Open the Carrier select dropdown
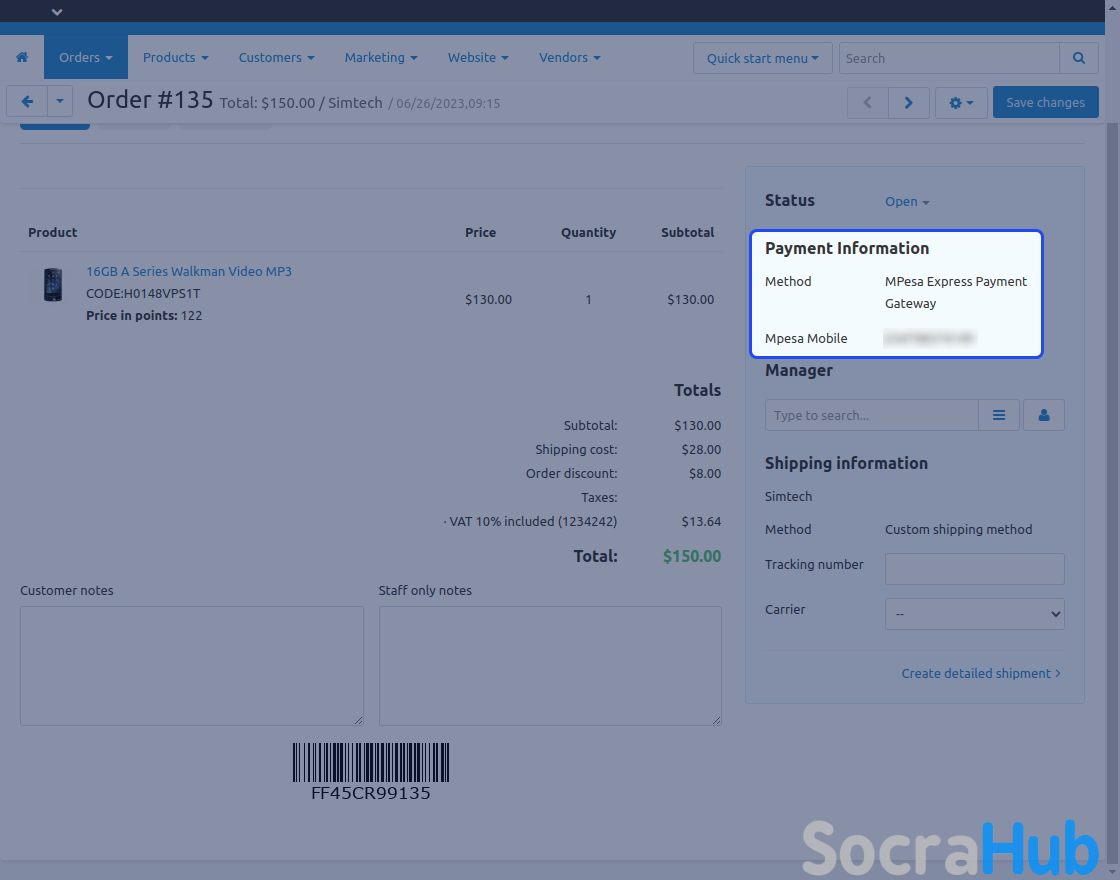Screen dimensions: 1120x880 (x=974, y=614)
